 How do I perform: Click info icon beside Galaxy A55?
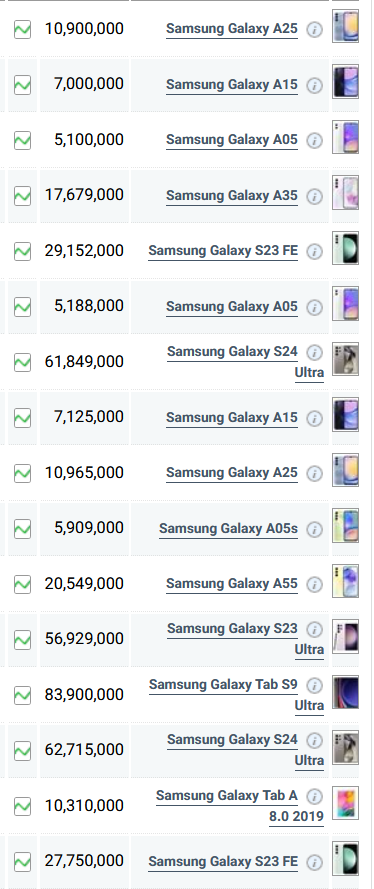pos(314,584)
